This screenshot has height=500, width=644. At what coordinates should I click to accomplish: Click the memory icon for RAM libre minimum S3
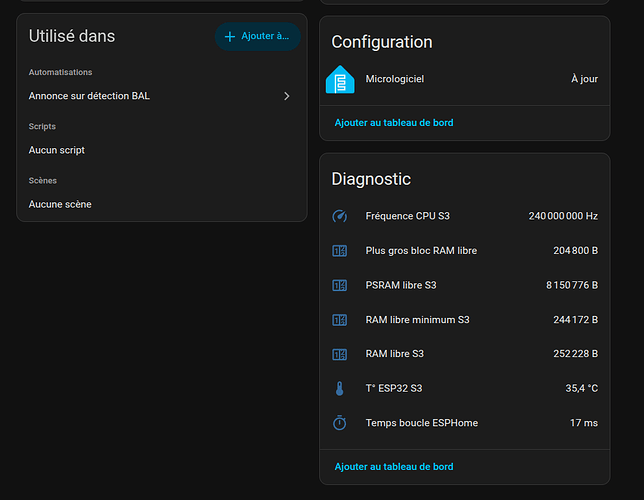340,320
